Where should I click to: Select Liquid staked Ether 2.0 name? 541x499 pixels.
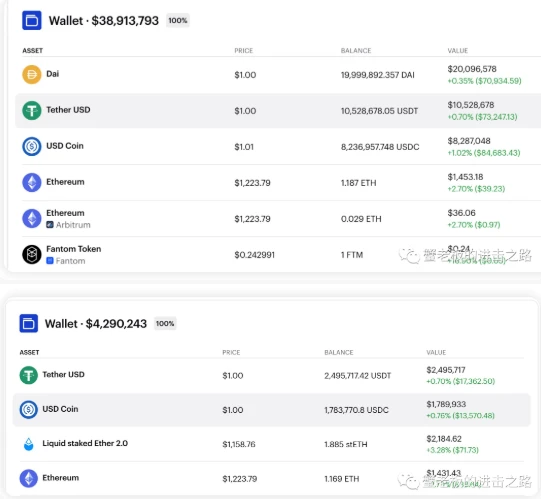point(85,443)
